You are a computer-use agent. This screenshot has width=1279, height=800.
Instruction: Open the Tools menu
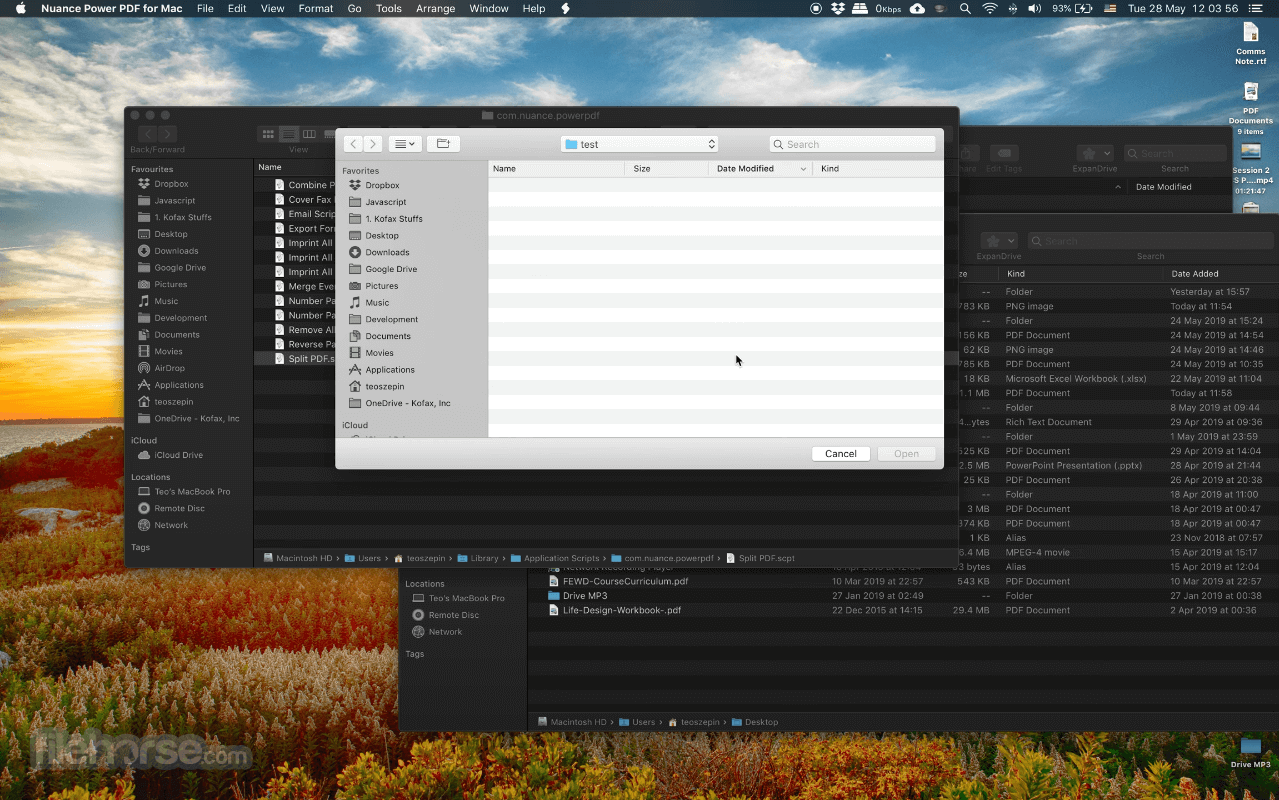pos(389,8)
